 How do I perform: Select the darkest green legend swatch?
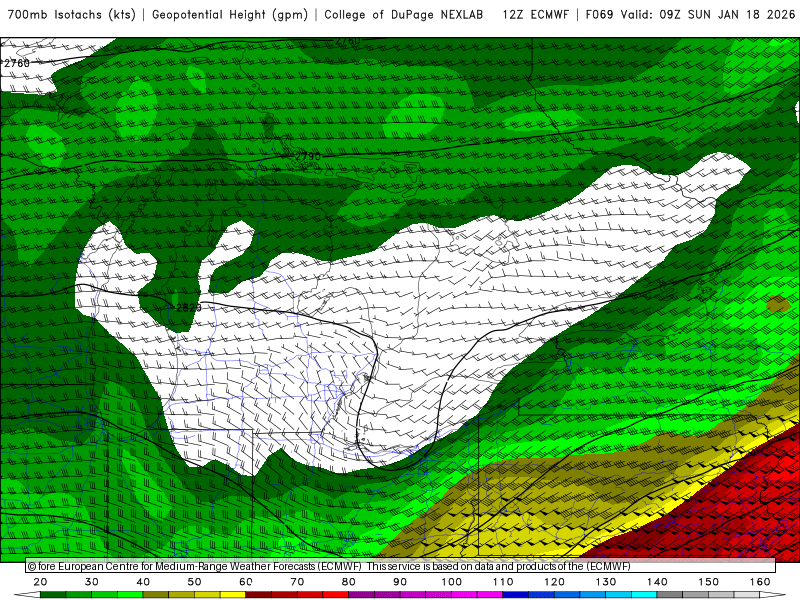pos(53,594)
